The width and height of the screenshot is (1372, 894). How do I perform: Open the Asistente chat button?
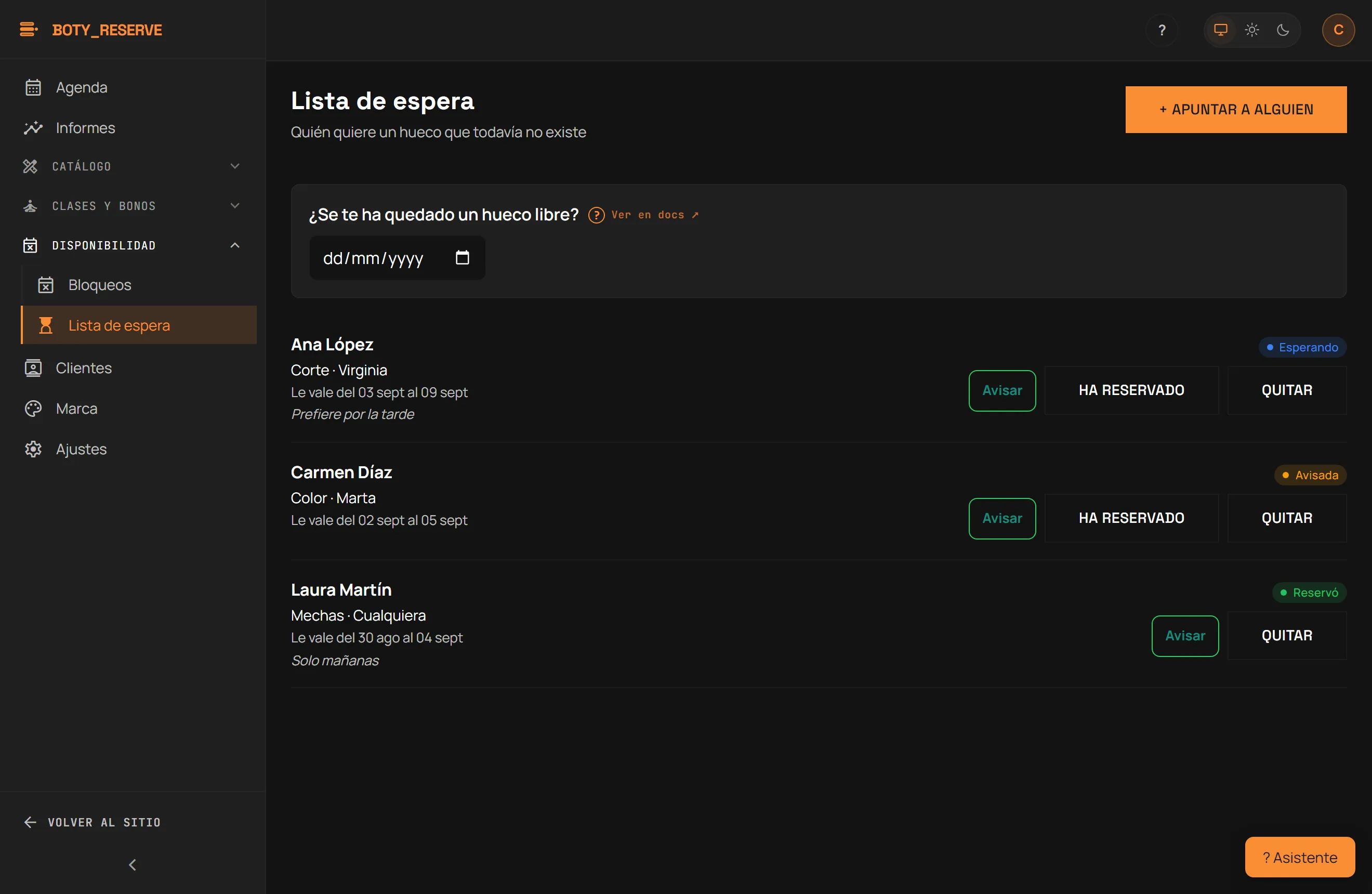[1299, 857]
